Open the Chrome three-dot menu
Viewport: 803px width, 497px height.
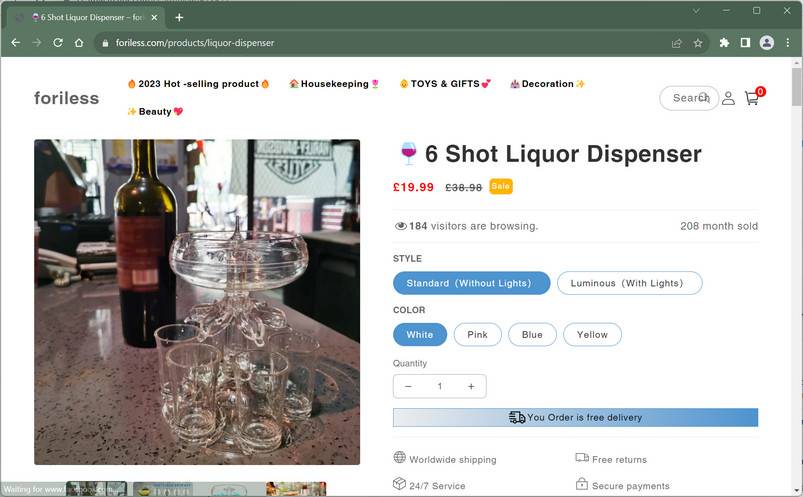click(x=788, y=43)
